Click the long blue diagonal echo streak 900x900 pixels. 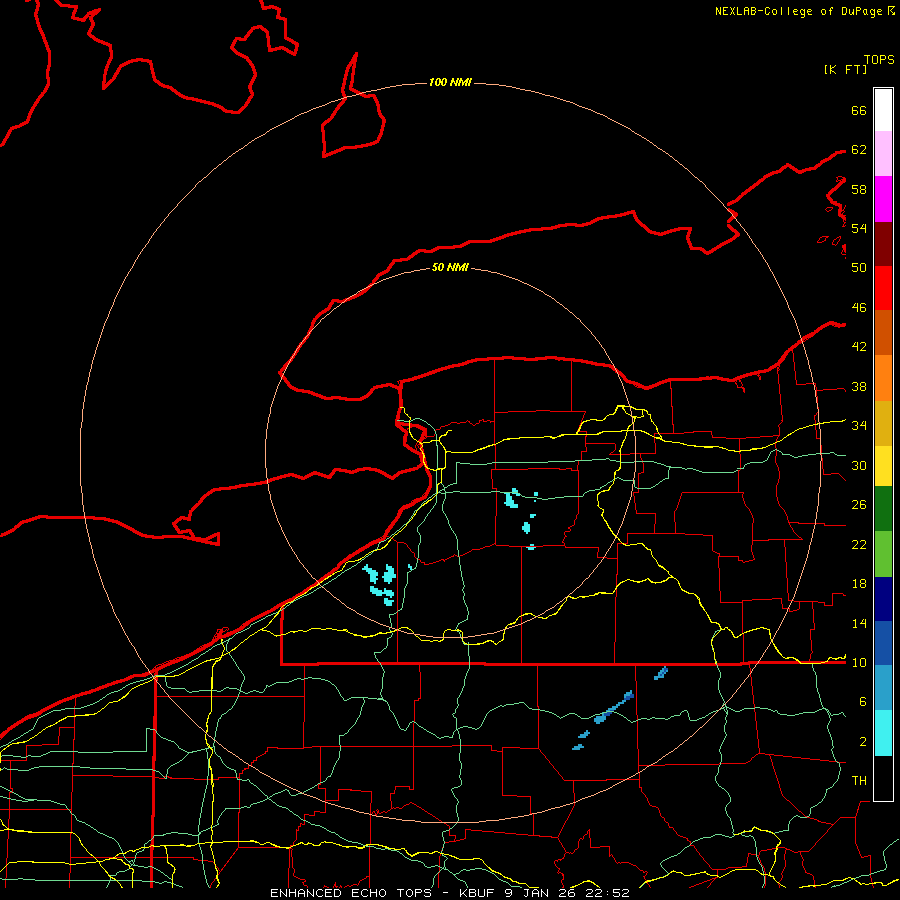tap(614, 707)
